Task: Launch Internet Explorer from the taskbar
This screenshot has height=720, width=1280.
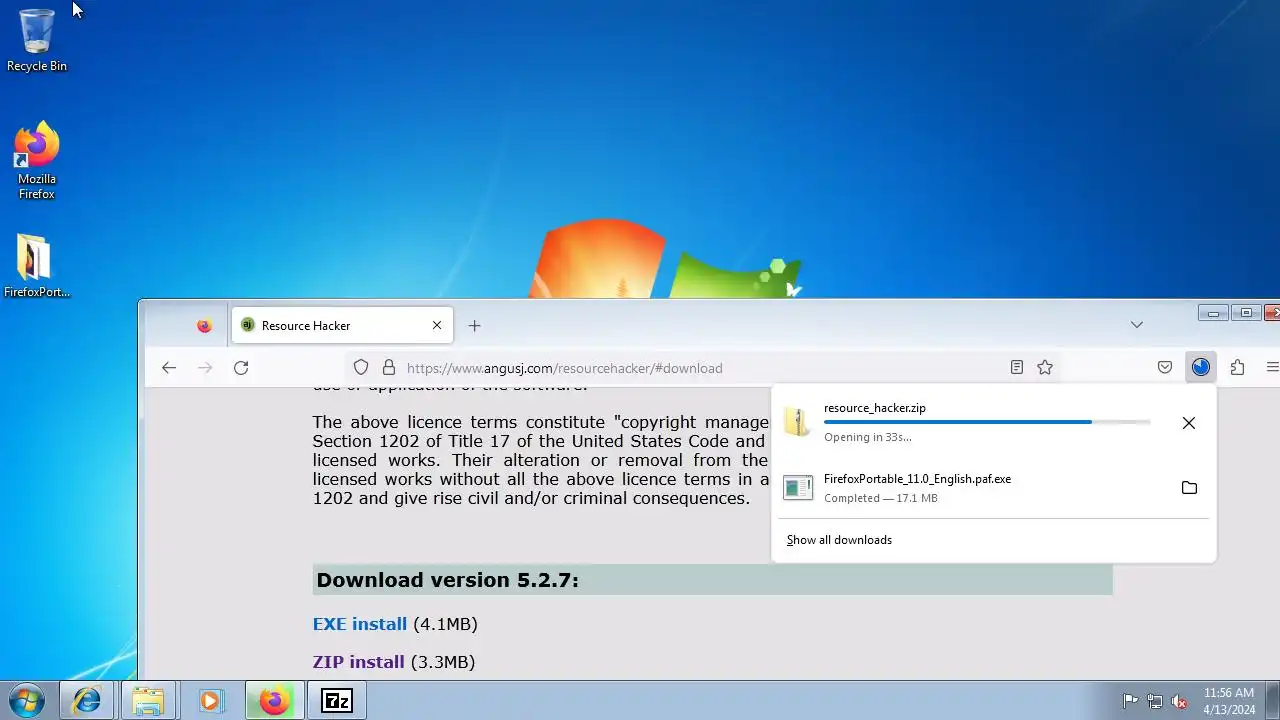Action: pos(88,701)
